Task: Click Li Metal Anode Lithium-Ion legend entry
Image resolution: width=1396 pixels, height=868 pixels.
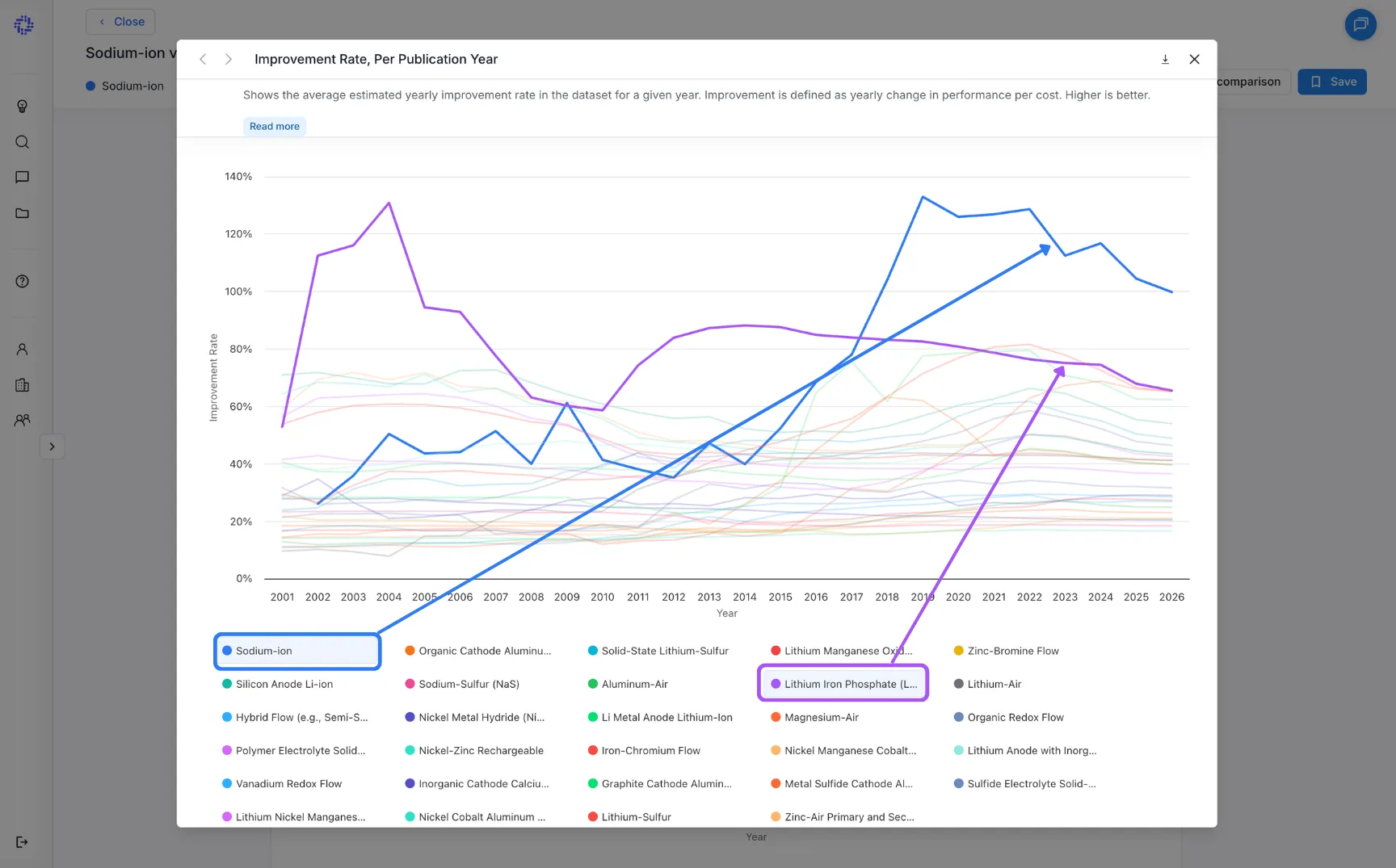Action: click(660, 717)
